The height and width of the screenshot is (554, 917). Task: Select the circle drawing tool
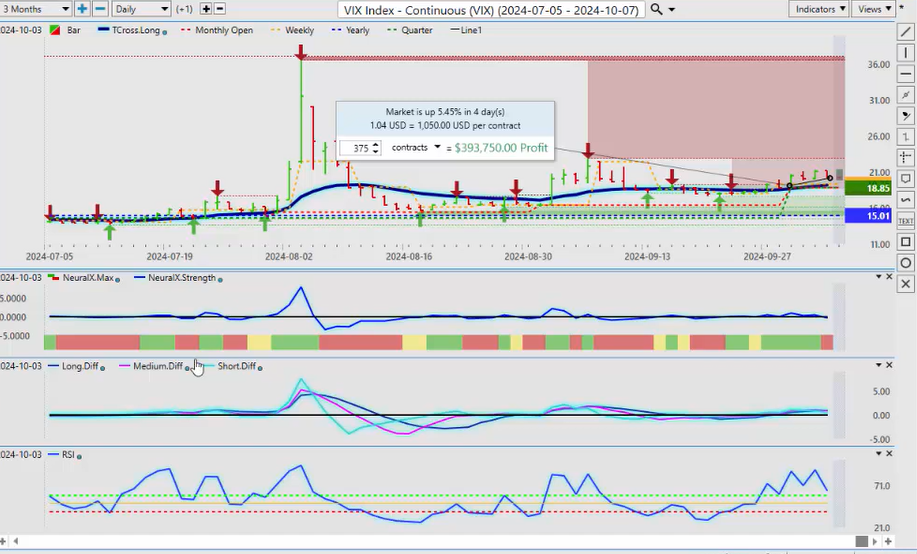[x=905, y=263]
